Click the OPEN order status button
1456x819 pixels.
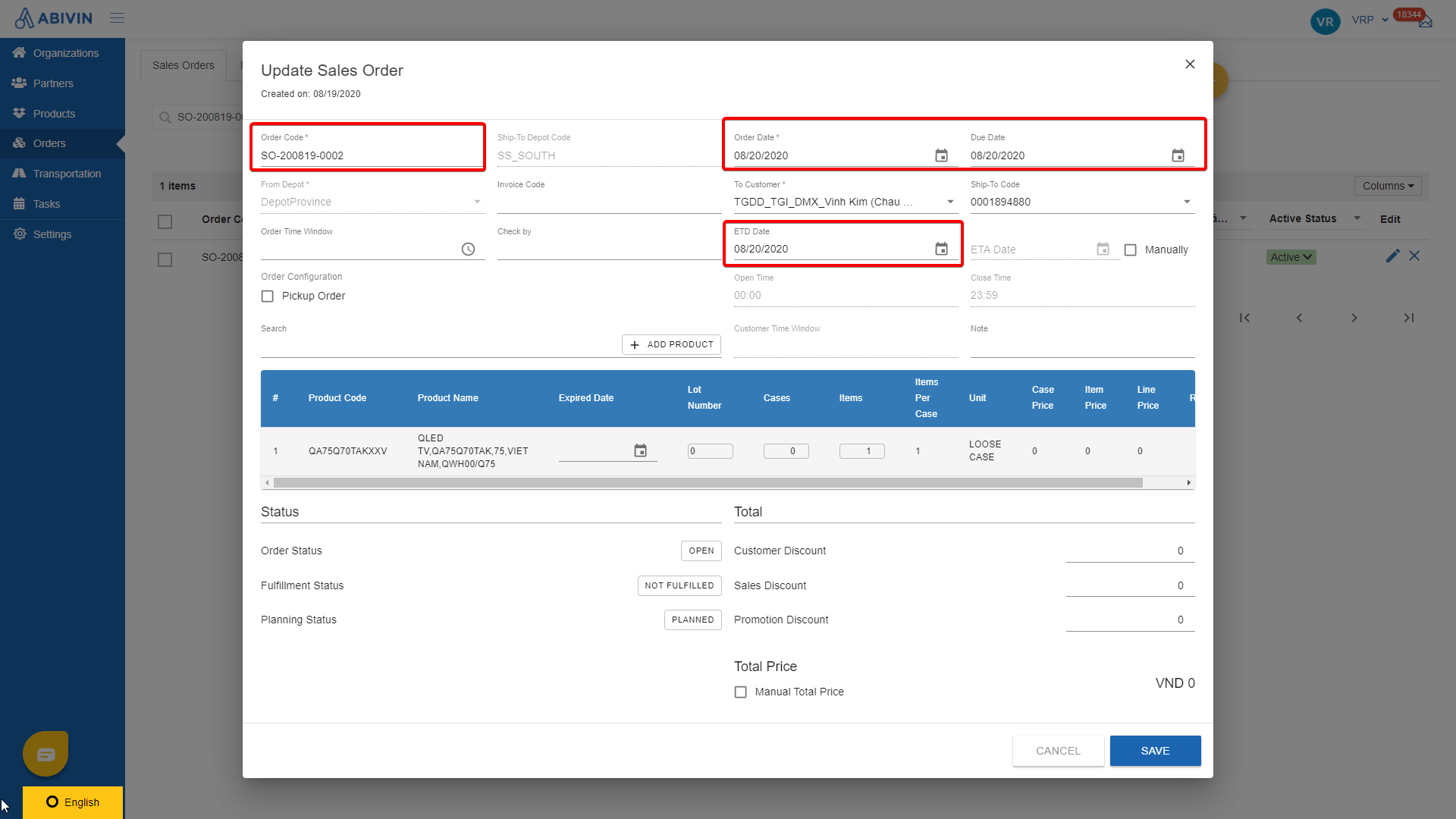(x=701, y=551)
